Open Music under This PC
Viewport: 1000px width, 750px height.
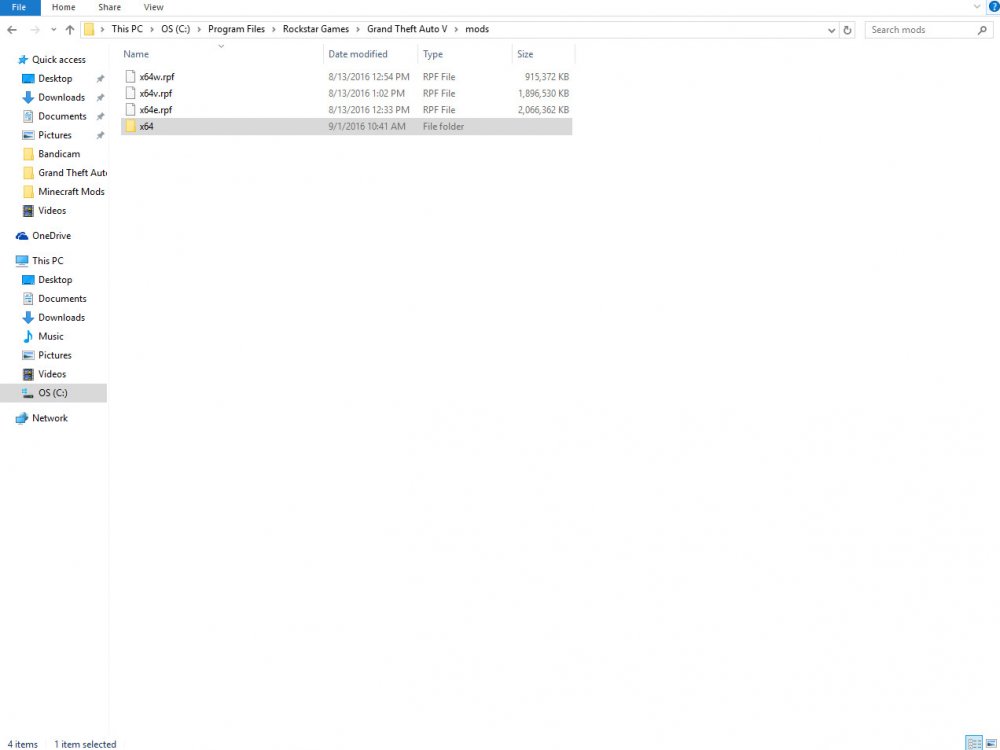pos(50,336)
